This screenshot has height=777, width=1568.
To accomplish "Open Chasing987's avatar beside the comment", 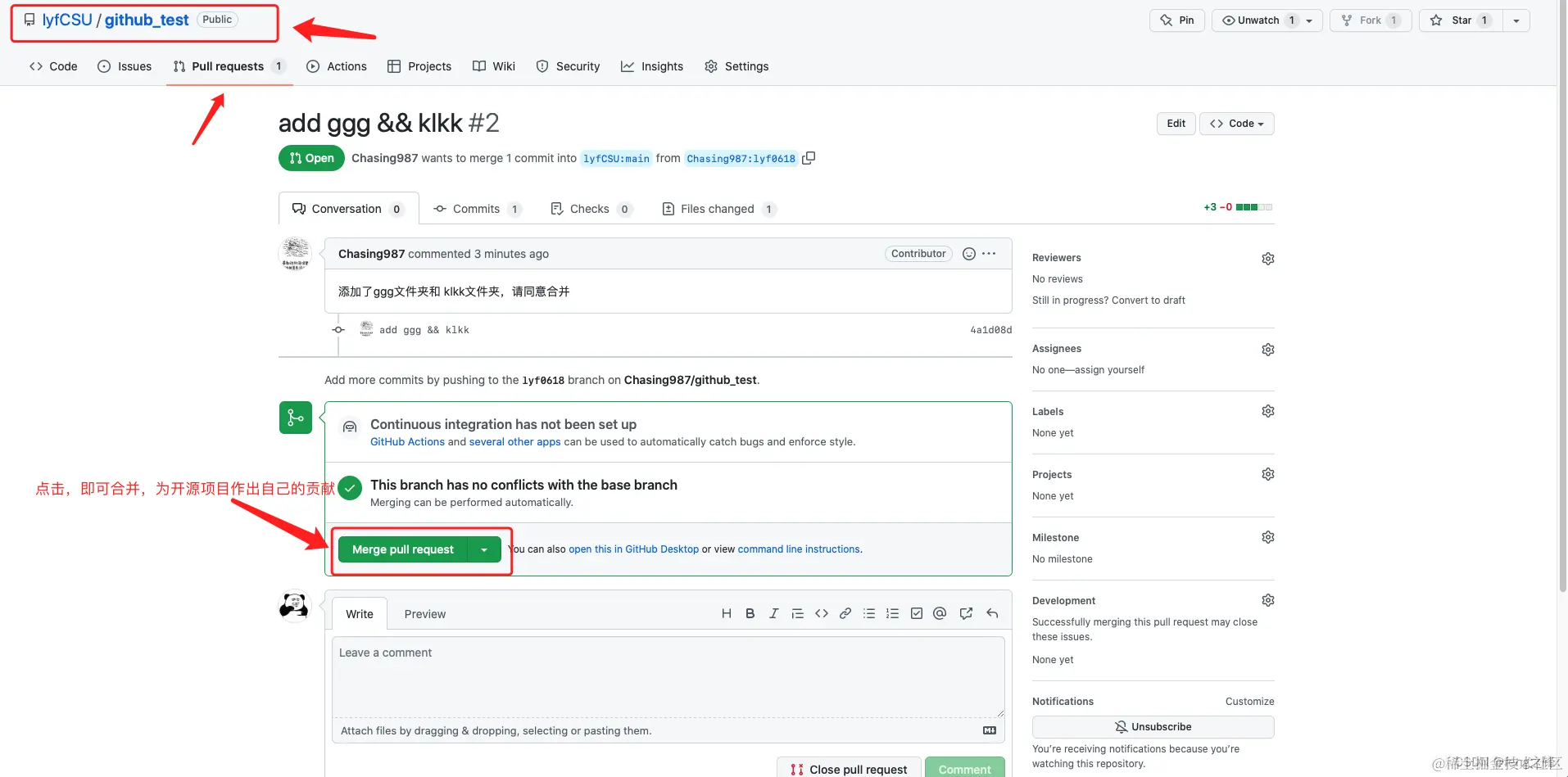I will [x=296, y=254].
